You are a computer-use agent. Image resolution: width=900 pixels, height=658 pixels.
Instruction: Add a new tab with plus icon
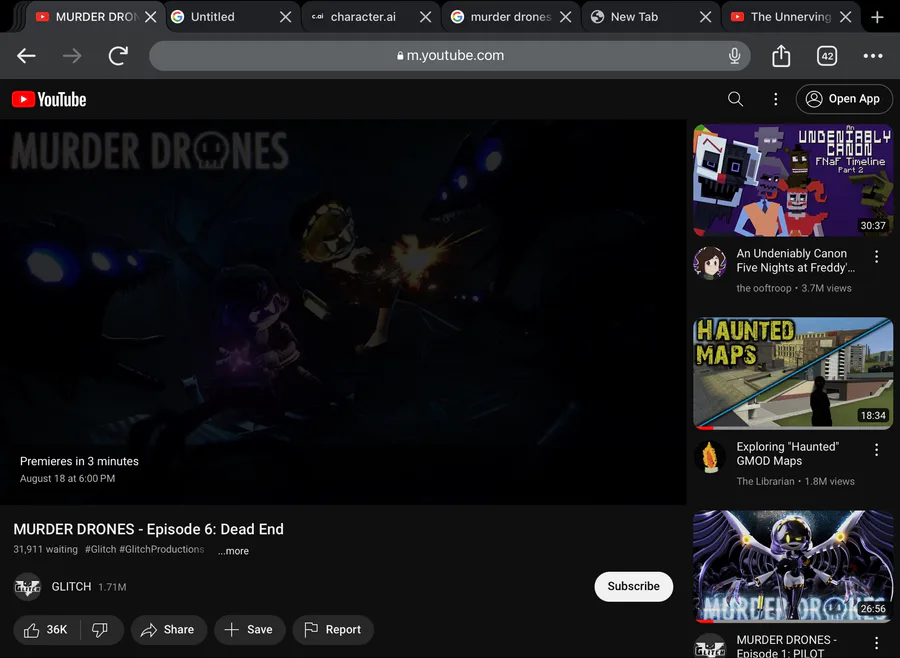877,17
